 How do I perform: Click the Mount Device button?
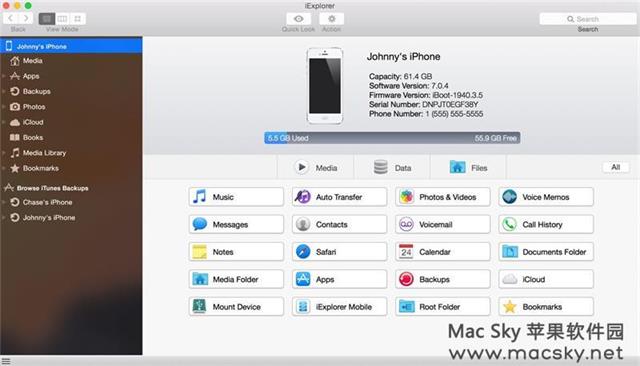pyautogui.click(x=236, y=307)
